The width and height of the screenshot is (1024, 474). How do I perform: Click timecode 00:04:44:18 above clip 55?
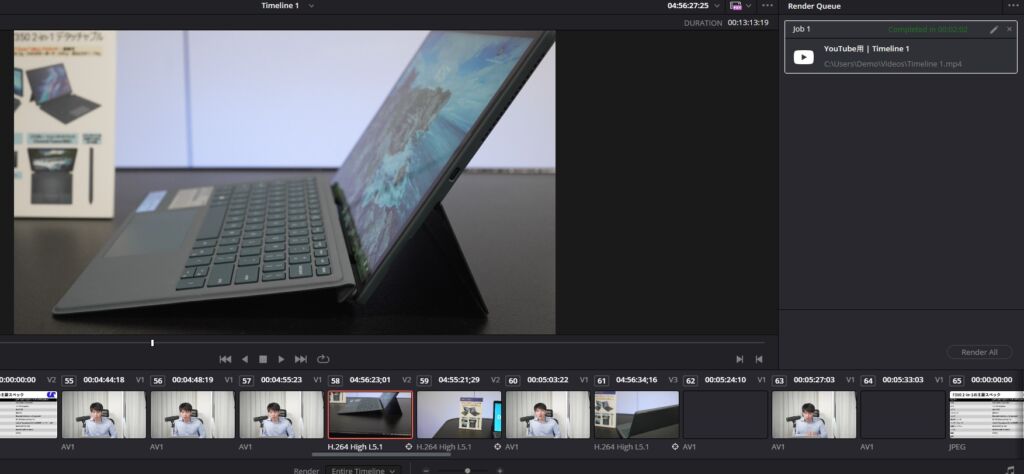point(104,380)
